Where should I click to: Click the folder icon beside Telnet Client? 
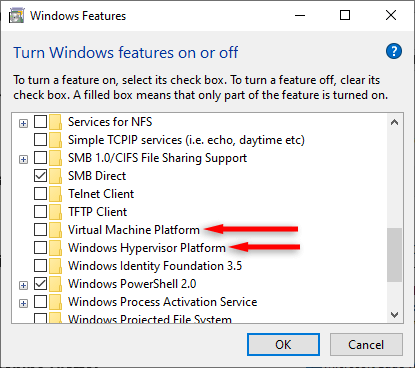[x=55, y=194]
